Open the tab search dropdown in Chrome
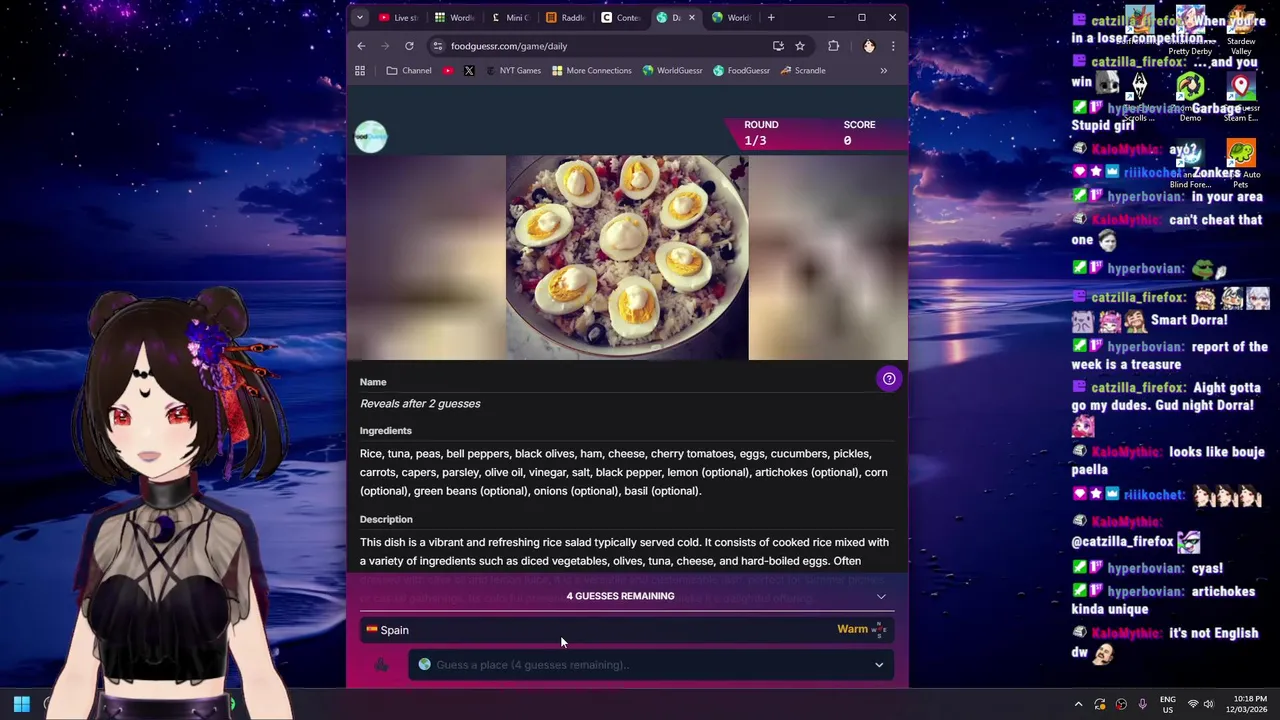The image size is (1280, 720). pyautogui.click(x=359, y=17)
